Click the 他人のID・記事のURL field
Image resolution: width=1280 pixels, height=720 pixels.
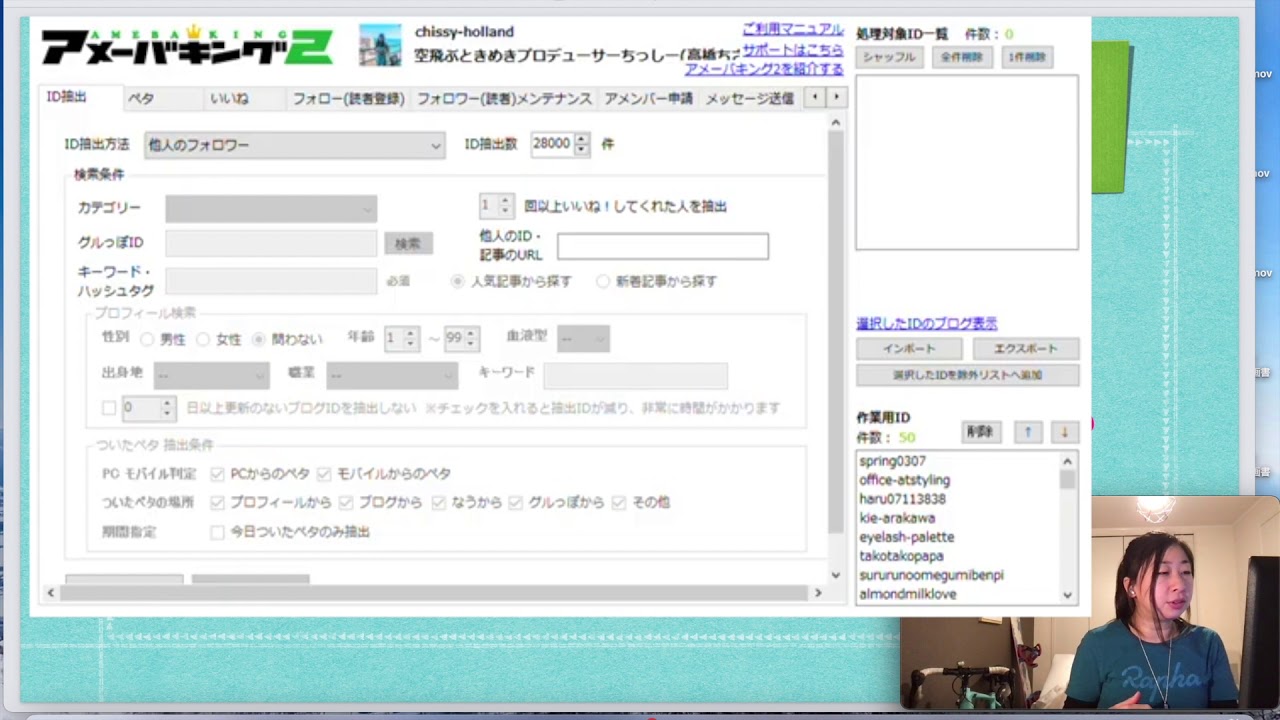(x=663, y=247)
